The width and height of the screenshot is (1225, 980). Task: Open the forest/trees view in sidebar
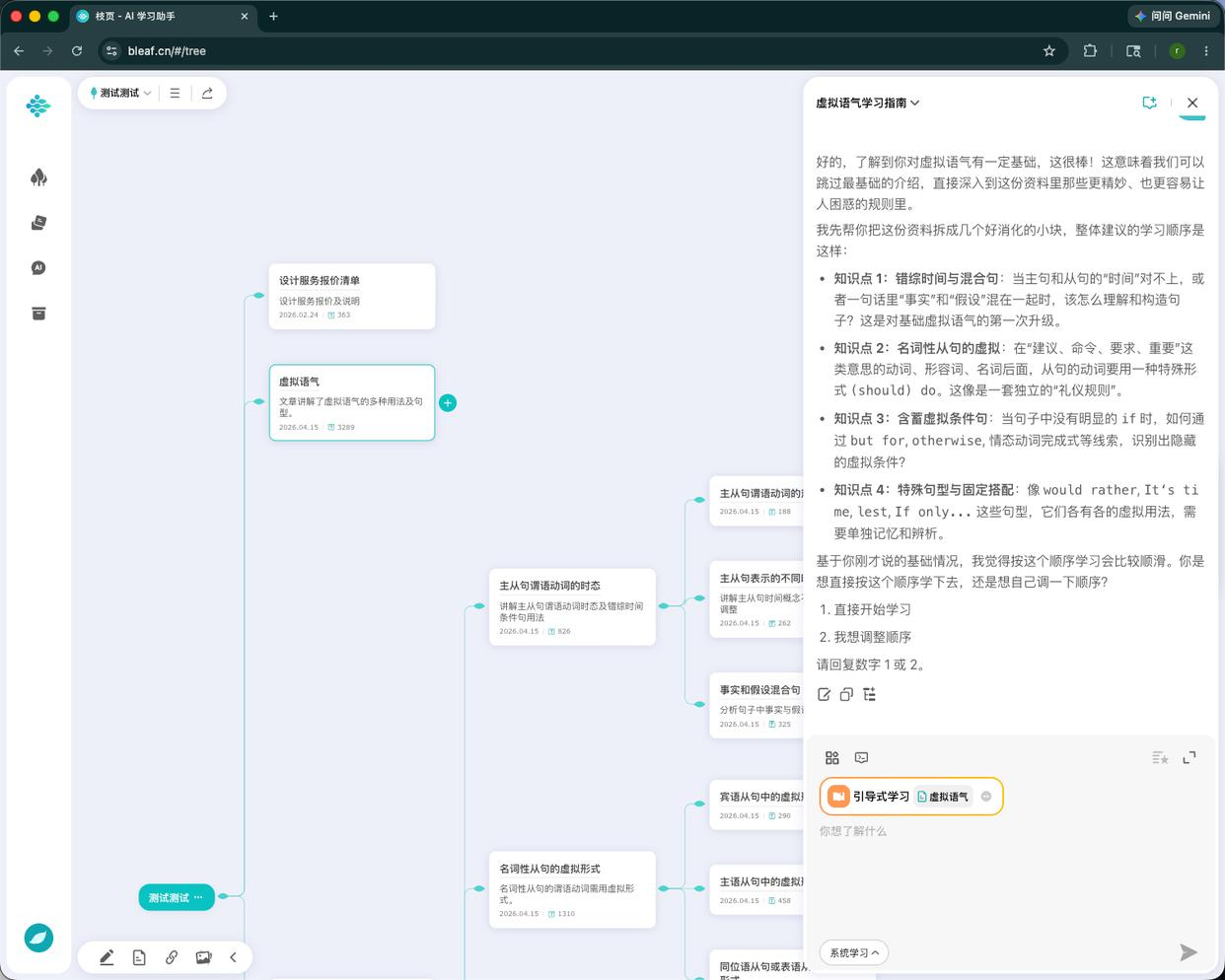(38, 177)
